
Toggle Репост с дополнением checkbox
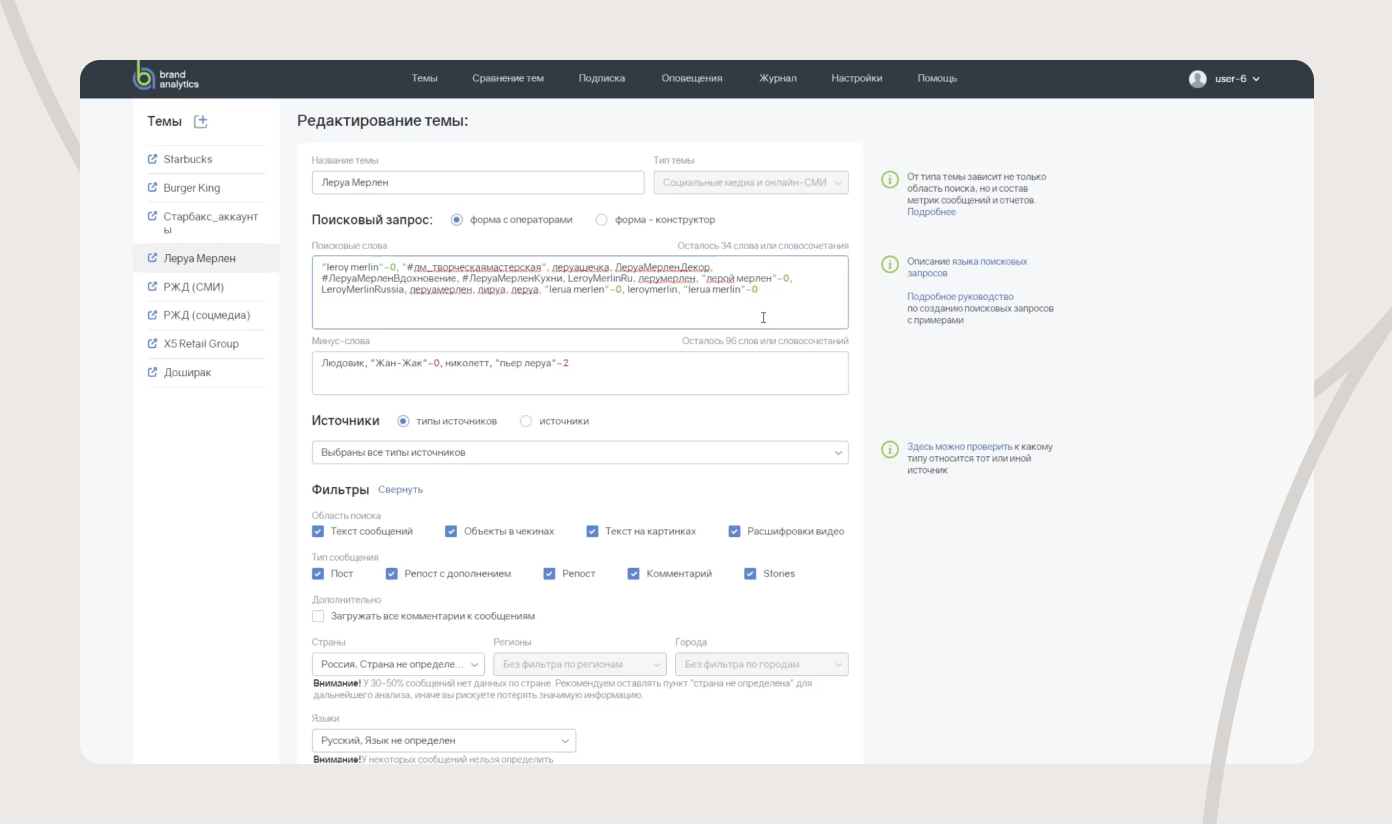pos(392,574)
